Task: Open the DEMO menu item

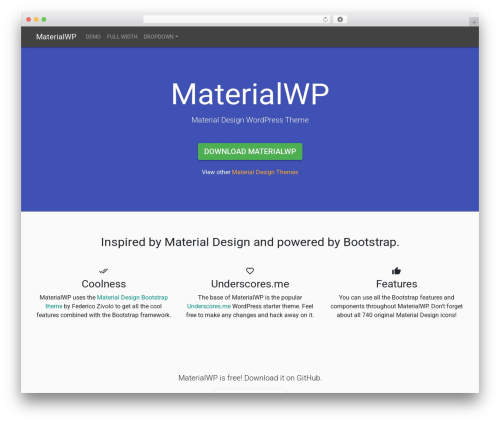Action: click(x=93, y=37)
